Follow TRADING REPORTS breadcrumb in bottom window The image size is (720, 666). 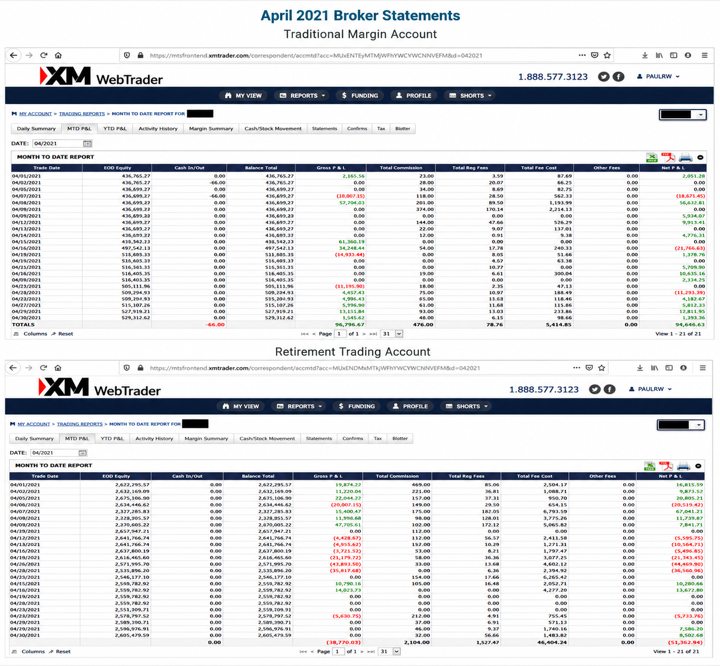80,424
